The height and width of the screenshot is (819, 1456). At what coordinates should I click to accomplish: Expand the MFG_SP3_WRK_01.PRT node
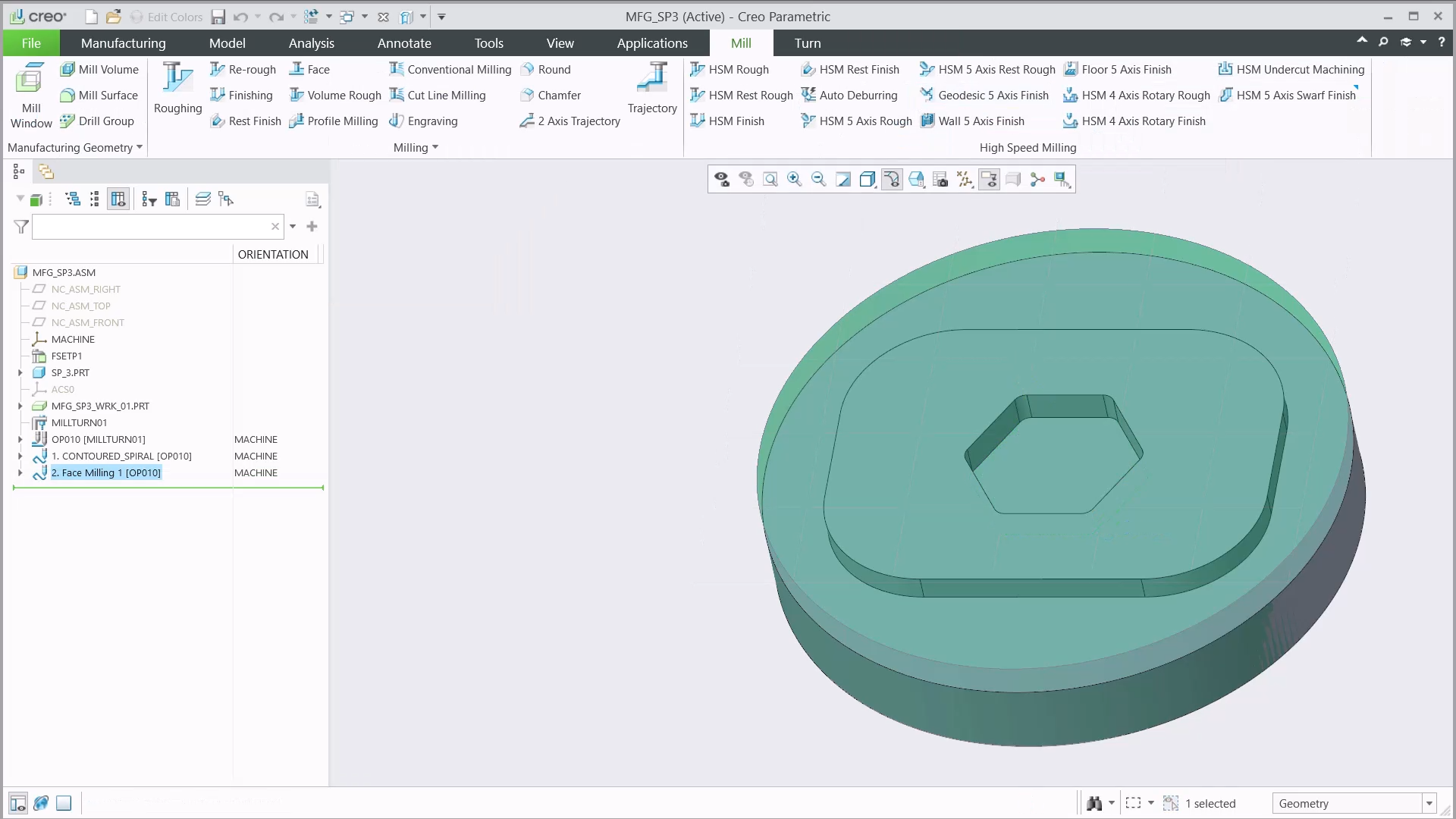pos(20,406)
